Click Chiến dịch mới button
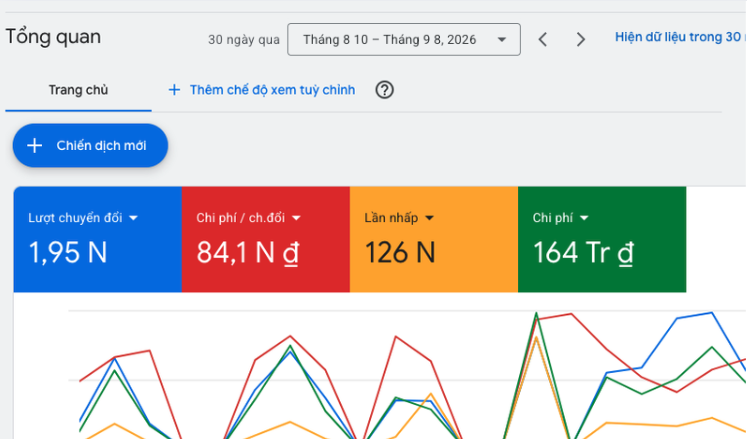This screenshot has height=439, width=747. coord(90,145)
